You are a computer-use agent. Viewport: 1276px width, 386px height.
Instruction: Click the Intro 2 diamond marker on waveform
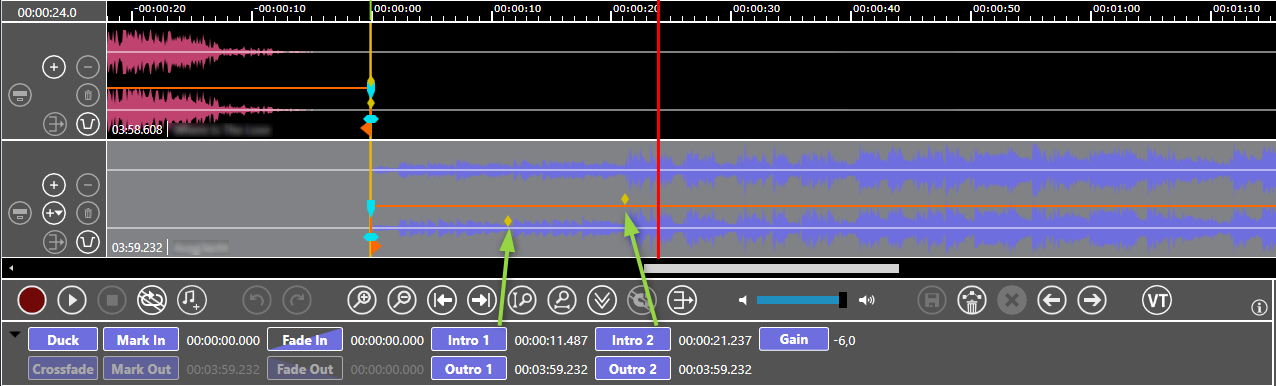(x=625, y=199)
